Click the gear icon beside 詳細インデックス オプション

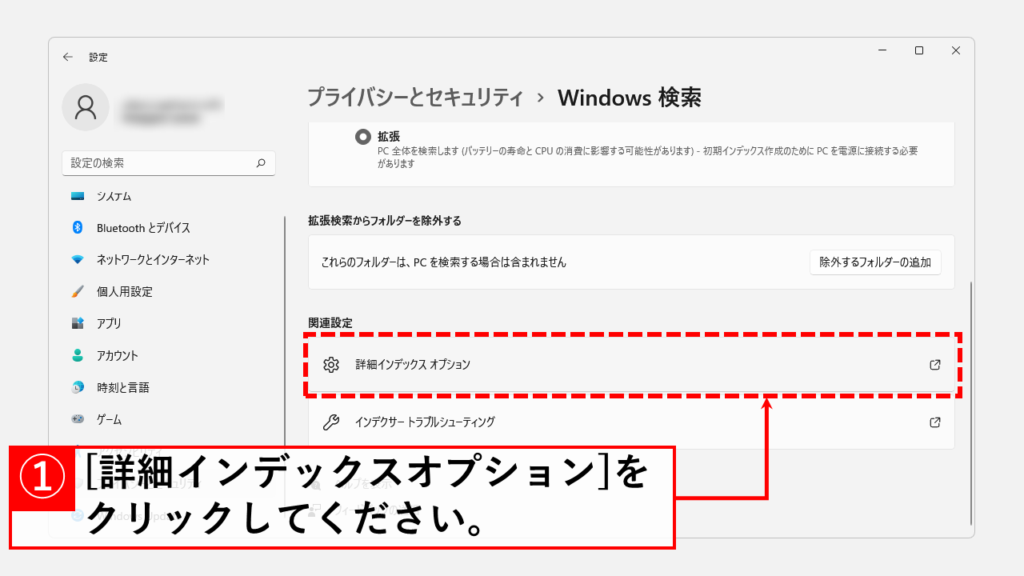[x=331, y=364]
